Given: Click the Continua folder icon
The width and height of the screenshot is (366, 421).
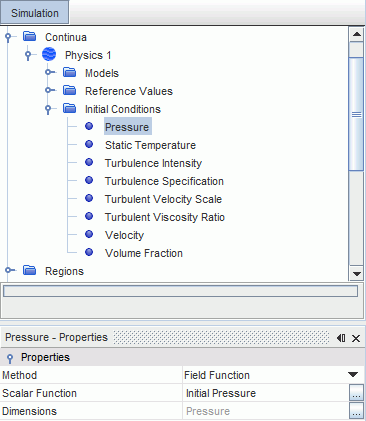Looking at the screenshot, I should [30, 36].
